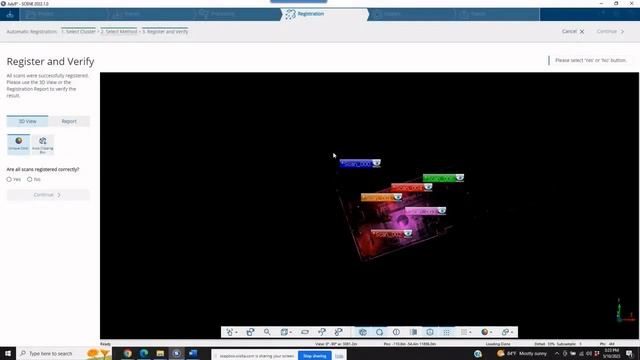Open the Explore workflow tab
The width and height of the screenshot is (640, 360).
[x=410, y=14]
